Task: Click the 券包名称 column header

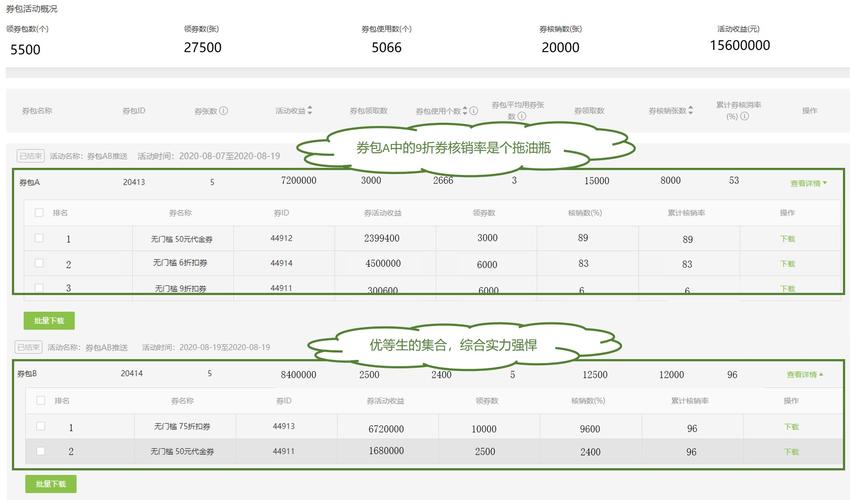Action: click(37, 111)
